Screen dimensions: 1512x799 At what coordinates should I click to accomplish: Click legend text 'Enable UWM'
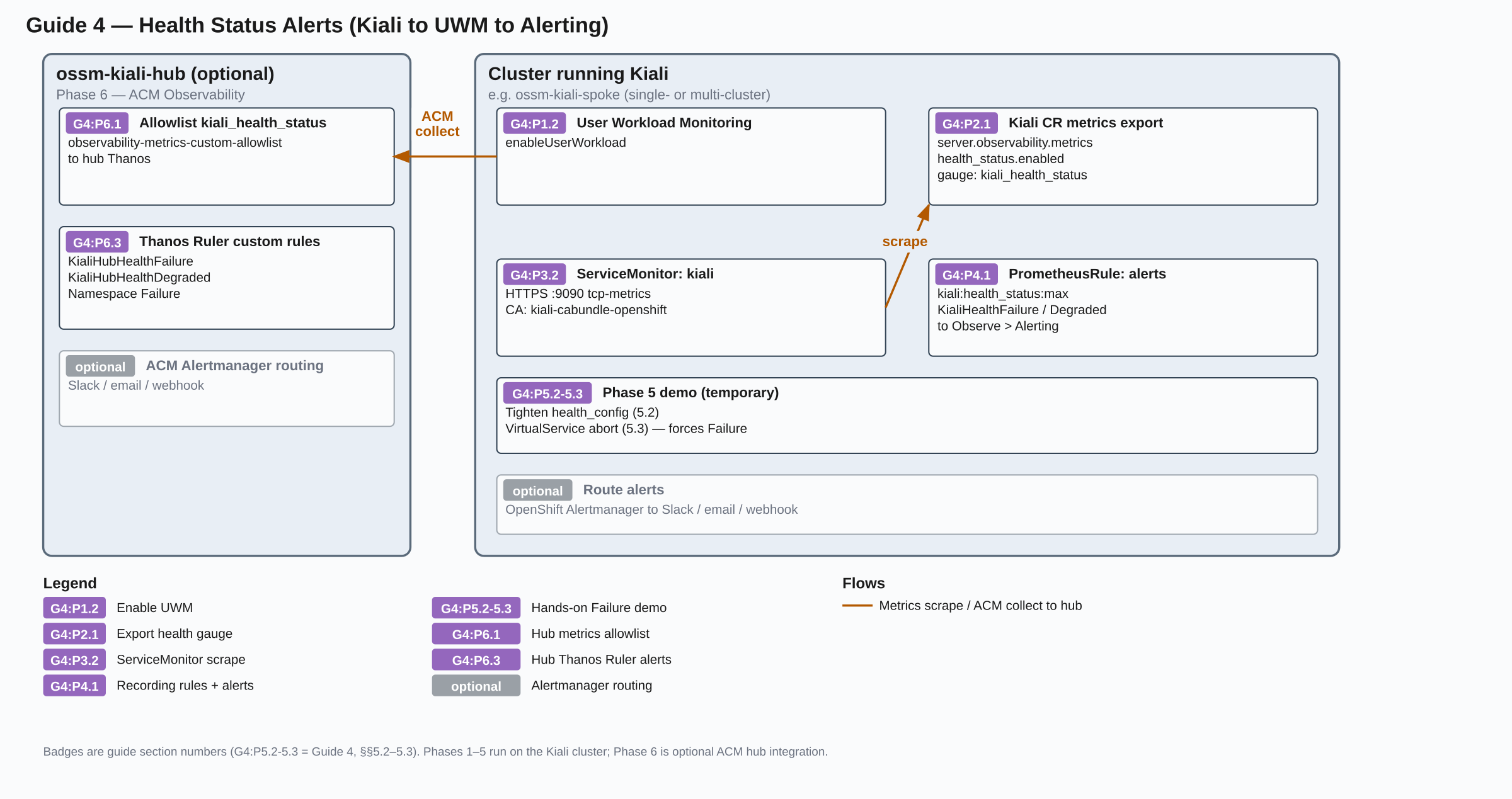(x=154, y=608)
